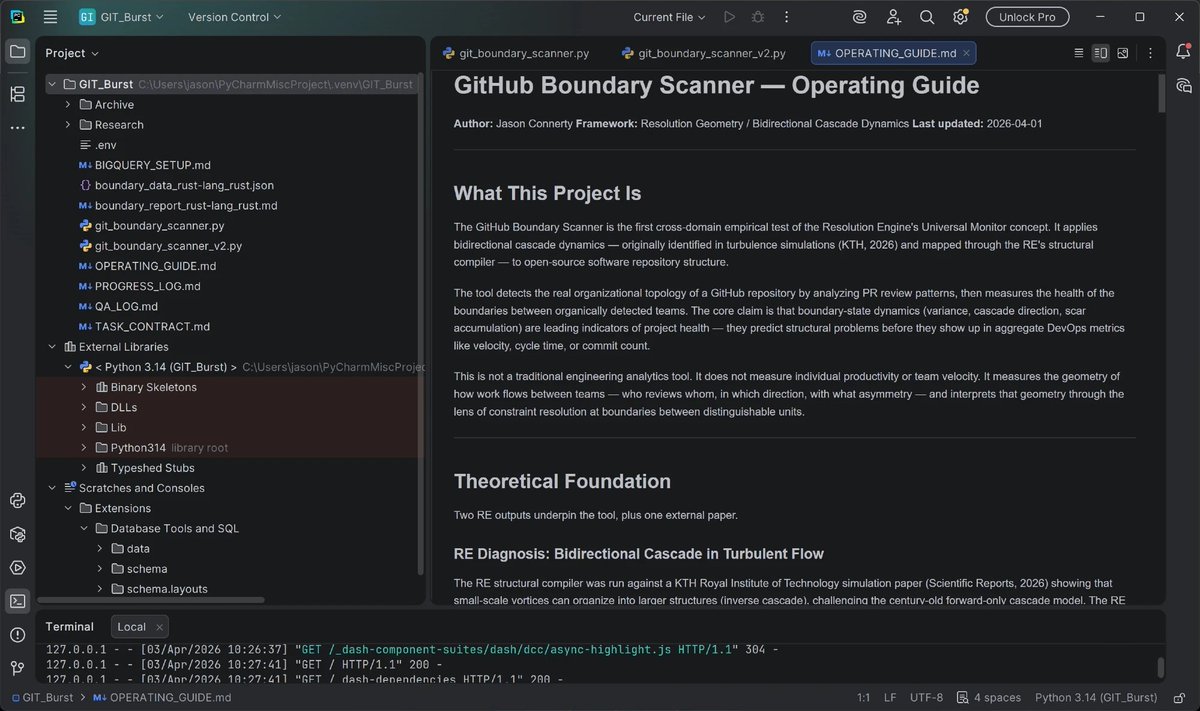Click the PyCharm logo icon
1200x711 pixels.
click(x=17, y=17)
